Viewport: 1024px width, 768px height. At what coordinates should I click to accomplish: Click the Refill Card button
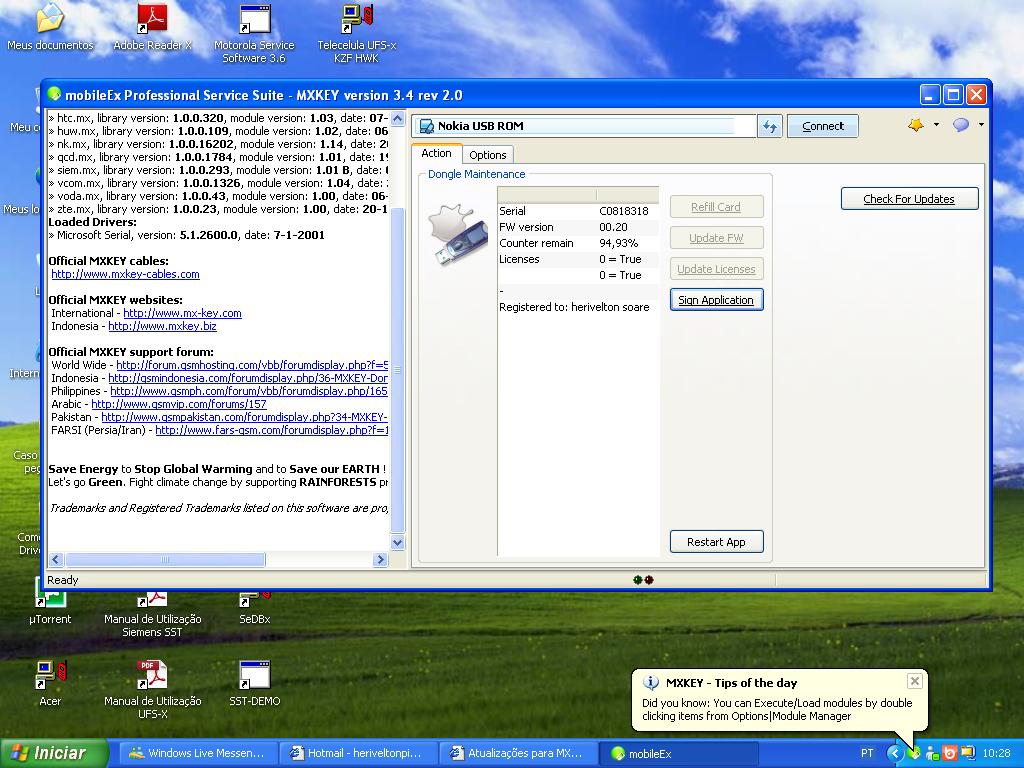click(716, 207)
